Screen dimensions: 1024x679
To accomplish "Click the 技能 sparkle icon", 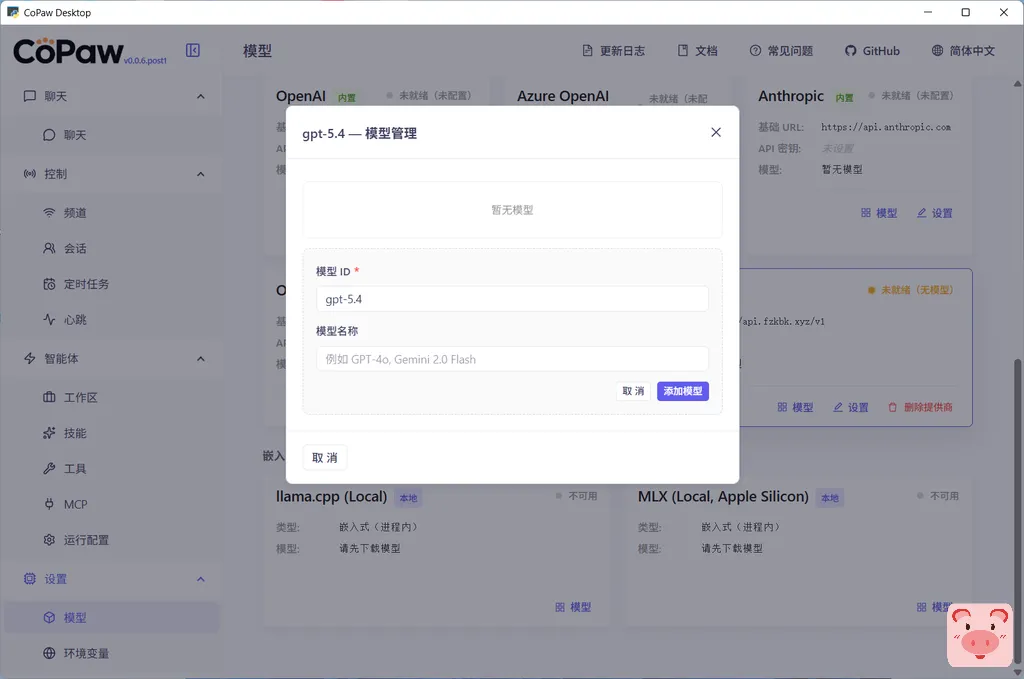I will pos(49,433).
